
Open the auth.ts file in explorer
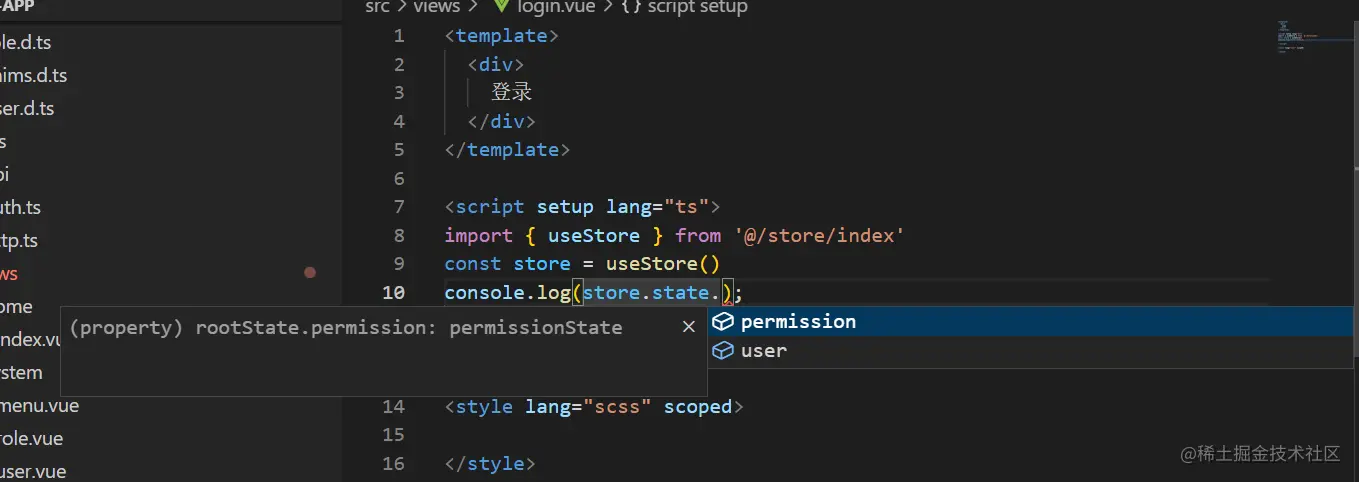[x=22, y=208]
